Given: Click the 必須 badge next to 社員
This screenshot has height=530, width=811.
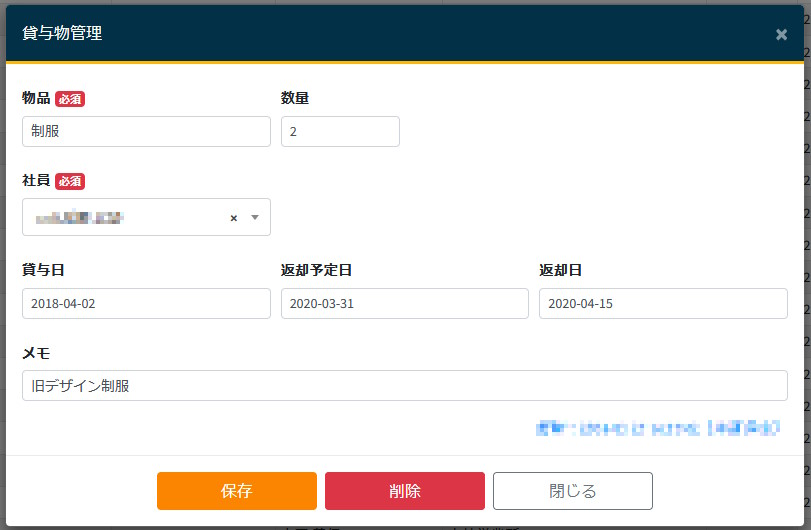Looking at the screenshot, I should point(70,181).
